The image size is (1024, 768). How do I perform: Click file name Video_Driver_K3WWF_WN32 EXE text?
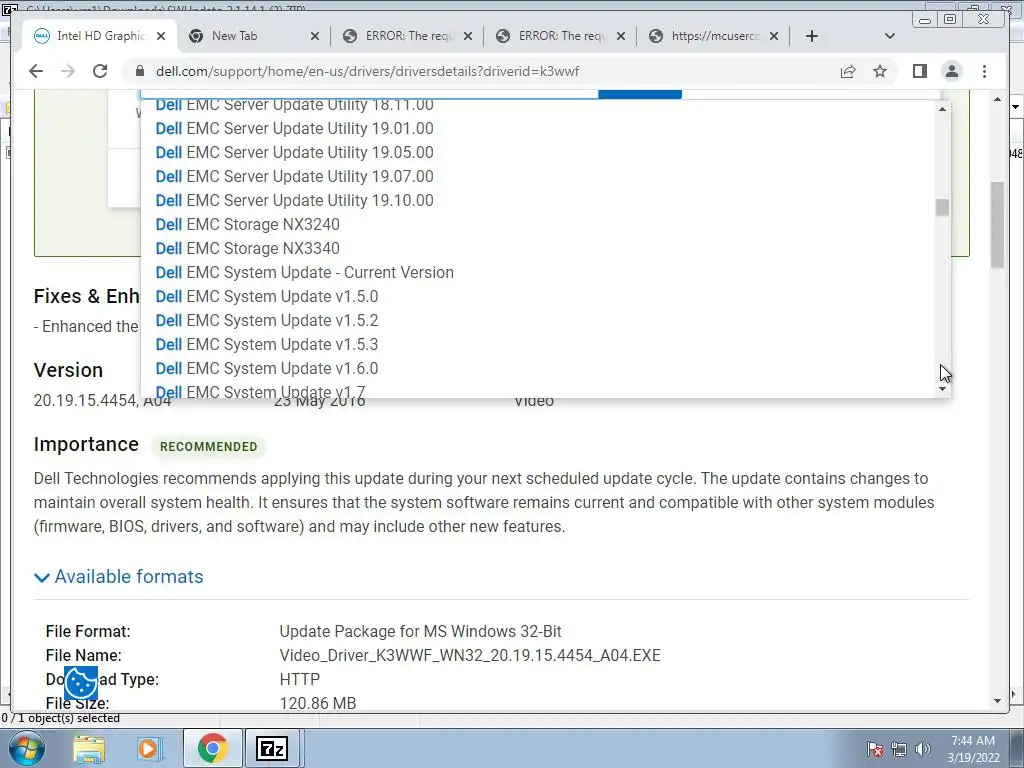click(470, 656)
